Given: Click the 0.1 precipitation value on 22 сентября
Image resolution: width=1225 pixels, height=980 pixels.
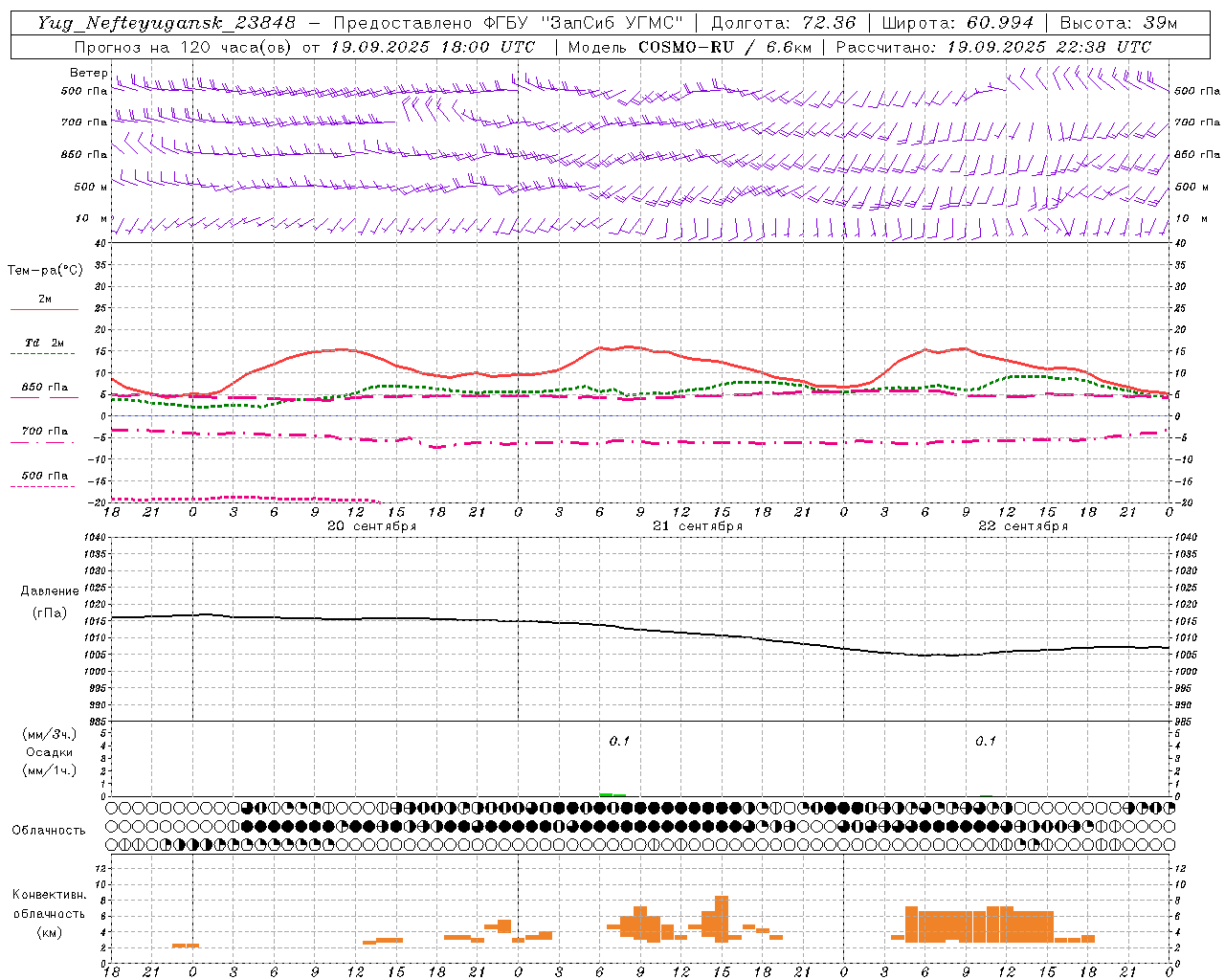Looking at the screenshot, I should (x=986, y=741).
